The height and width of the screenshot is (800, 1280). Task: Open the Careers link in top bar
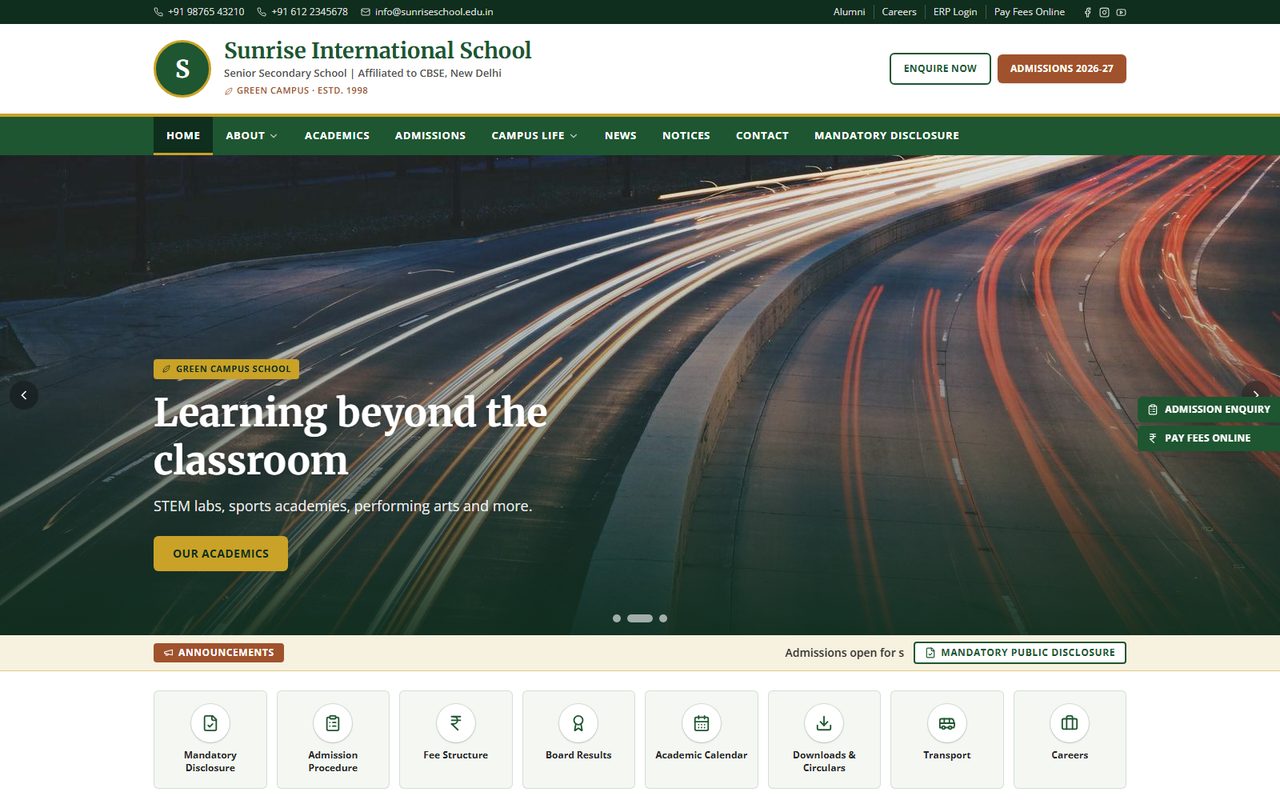[x=899, y=12]
